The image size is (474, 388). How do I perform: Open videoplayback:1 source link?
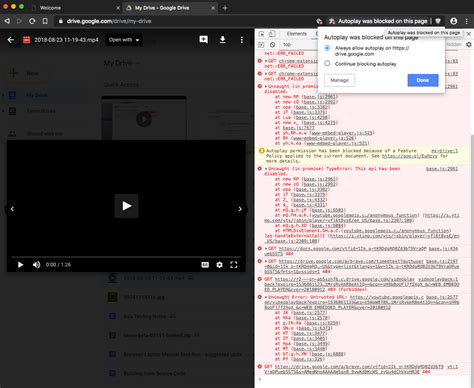(438, 279)
